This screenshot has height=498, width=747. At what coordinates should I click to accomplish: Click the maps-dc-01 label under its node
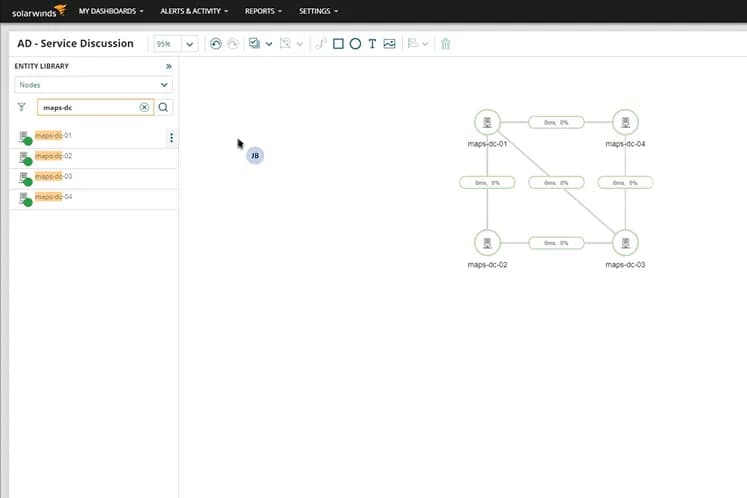[487, 144]
